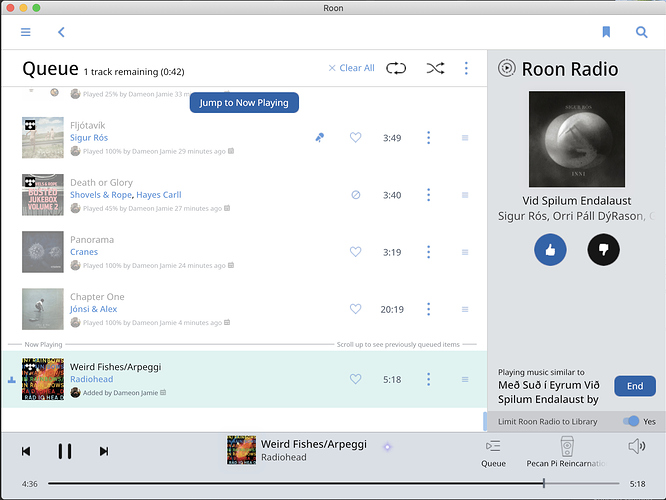Seek within the playback progress bar
The image size is (666, 500).
(x=333, y=483)
